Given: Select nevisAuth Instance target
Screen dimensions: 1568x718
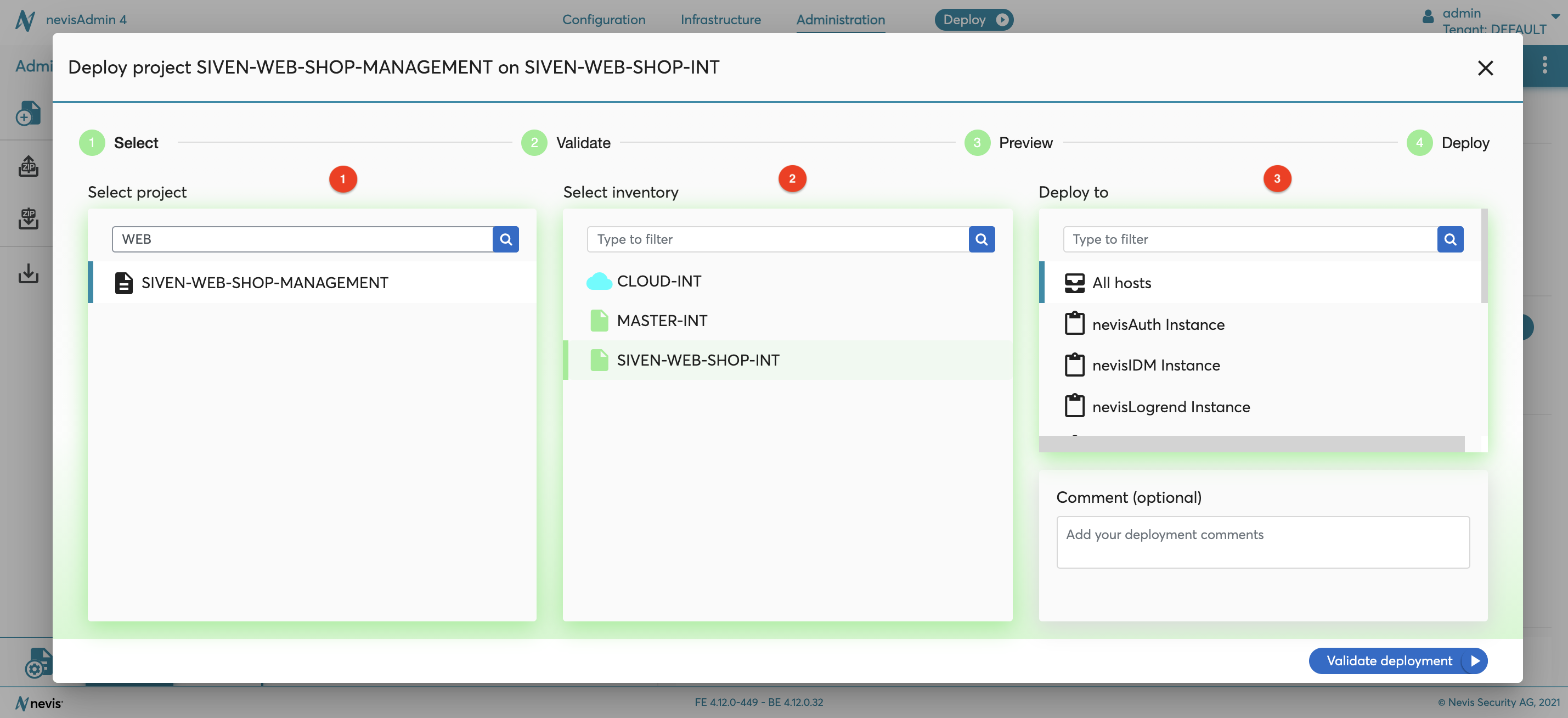Looking at the screenshot, I should tap(1259, 323).
